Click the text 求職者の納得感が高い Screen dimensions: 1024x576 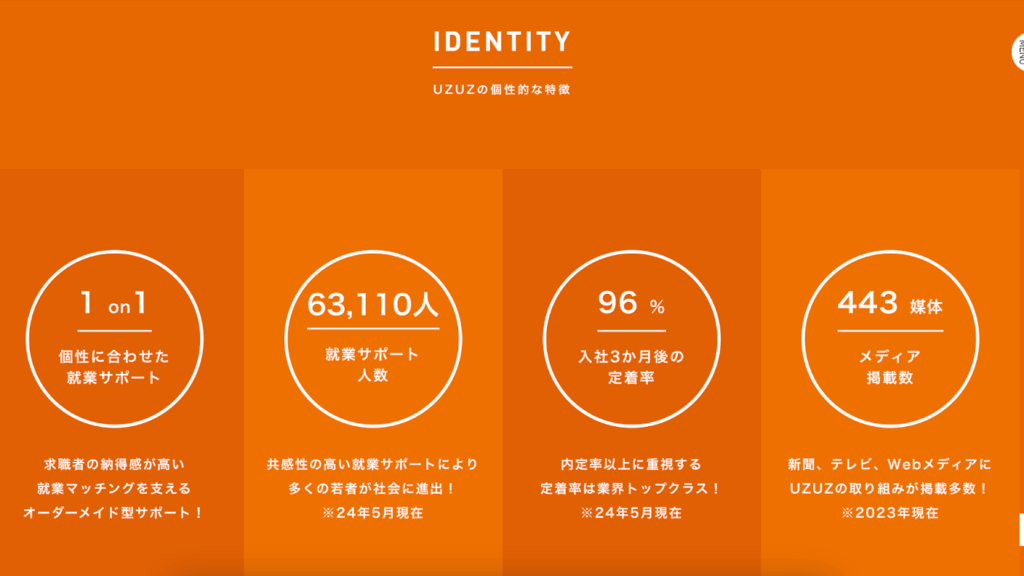pos(114,464)
